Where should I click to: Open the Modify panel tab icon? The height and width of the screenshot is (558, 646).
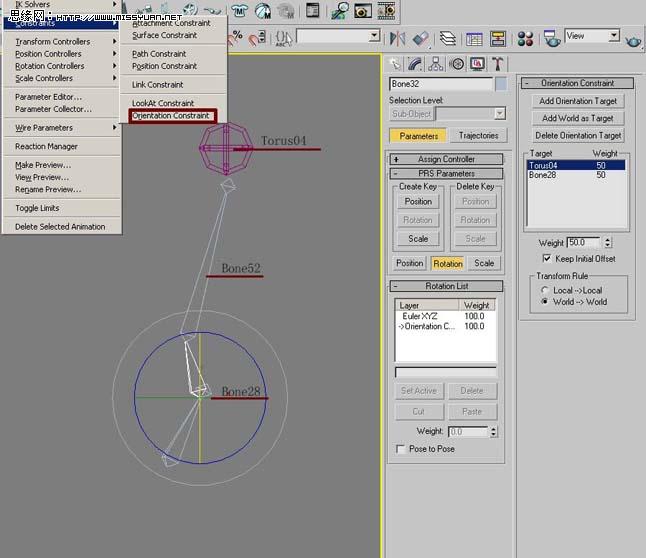coord(415,64)
